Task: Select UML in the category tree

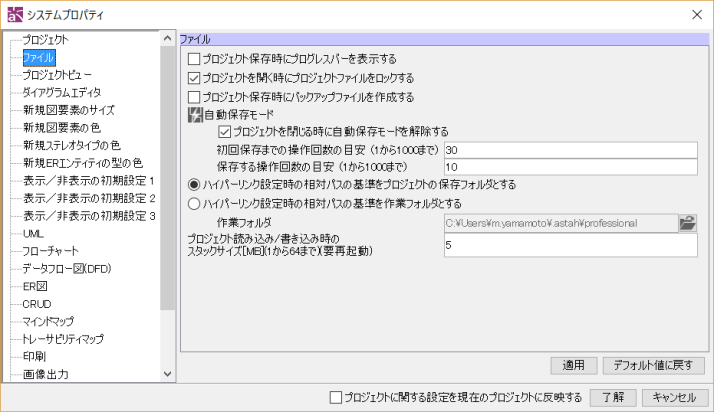Action: coord(33,234)
